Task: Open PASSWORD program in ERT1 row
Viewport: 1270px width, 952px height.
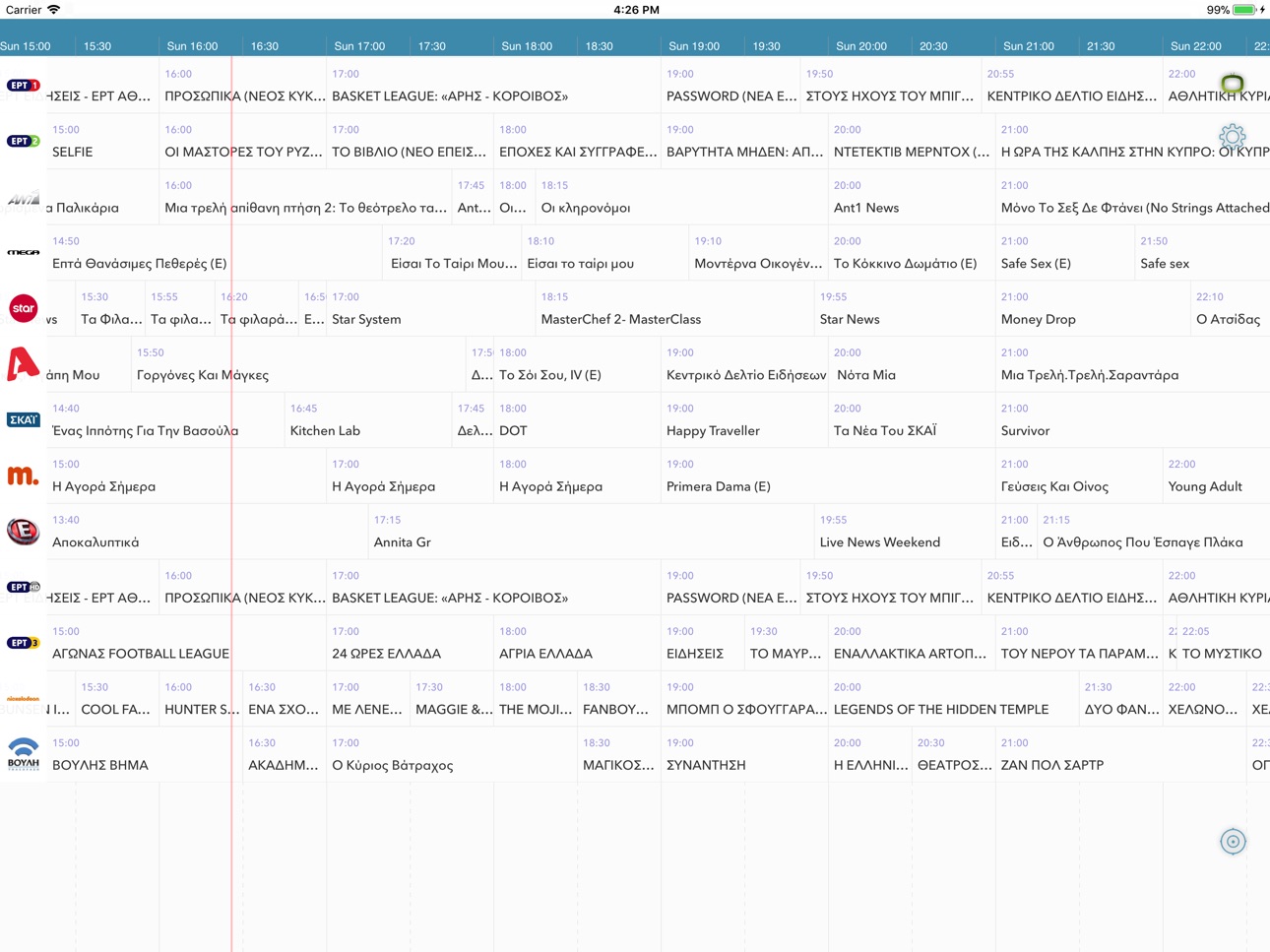Action: 730,86
